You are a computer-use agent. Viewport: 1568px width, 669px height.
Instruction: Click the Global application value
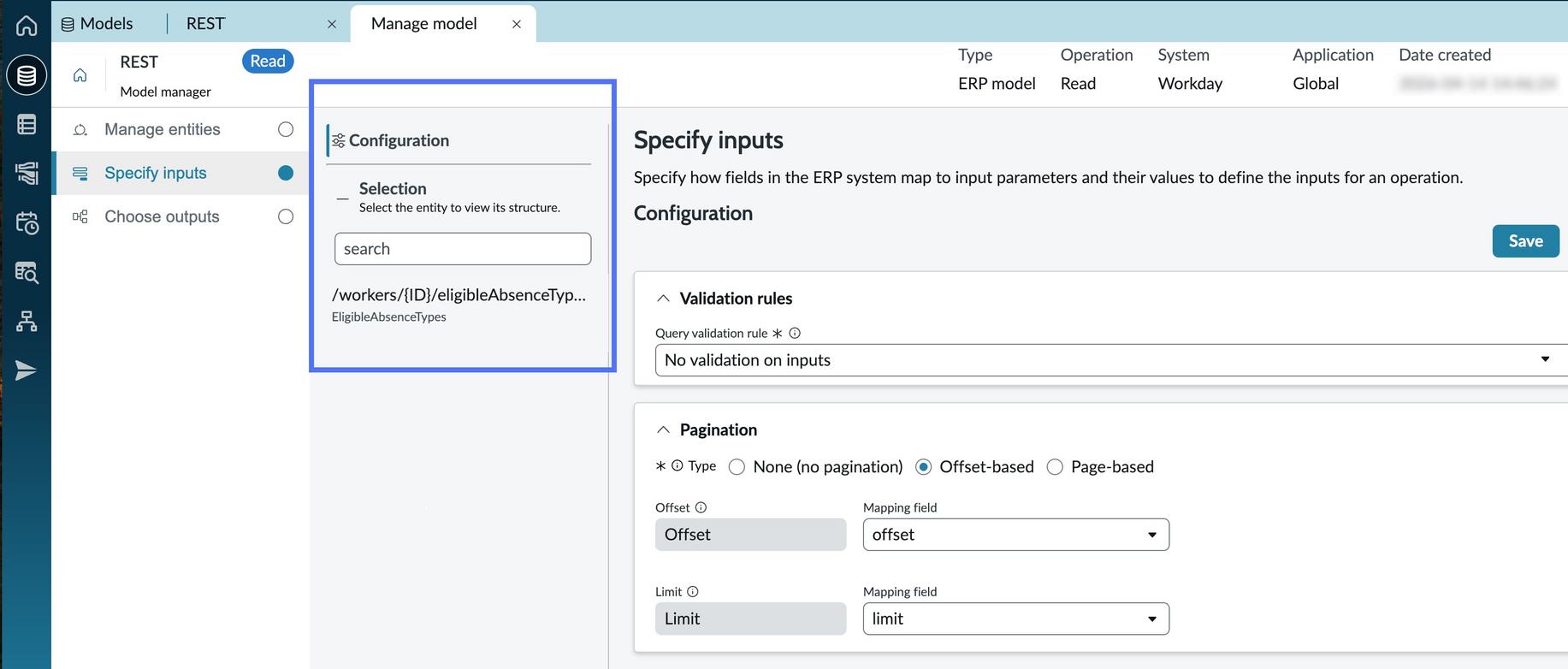(1316, 84)
